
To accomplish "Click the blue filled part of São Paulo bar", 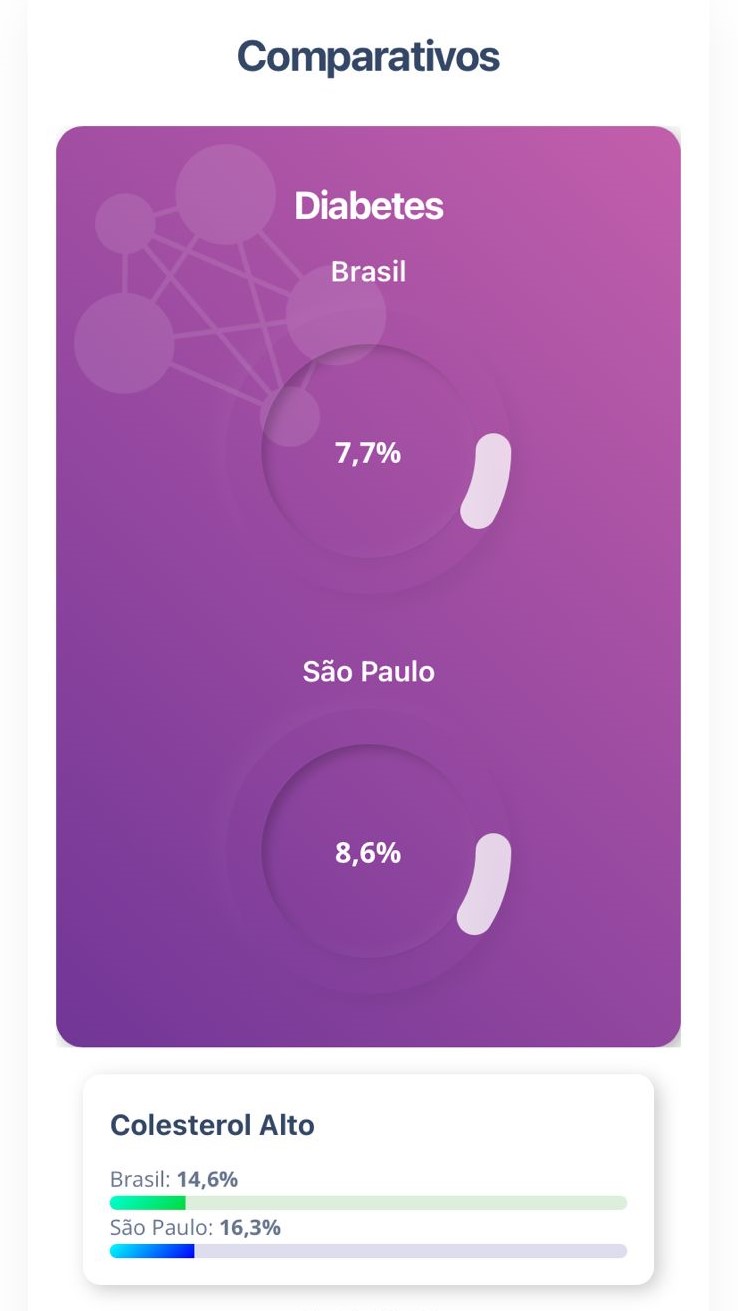I will coord(151,1251).
